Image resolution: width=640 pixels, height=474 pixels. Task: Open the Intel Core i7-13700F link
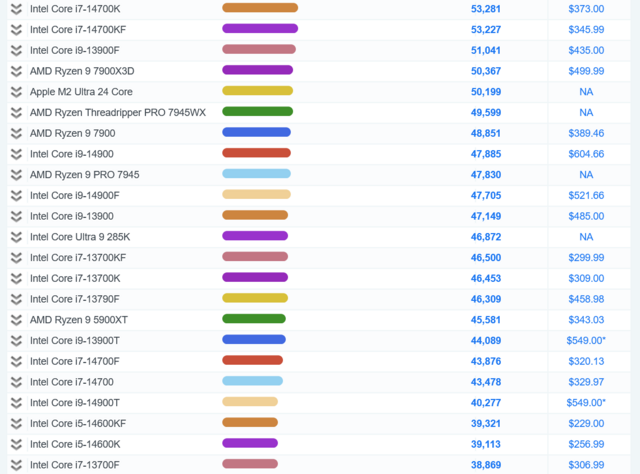tap(75, 465)
